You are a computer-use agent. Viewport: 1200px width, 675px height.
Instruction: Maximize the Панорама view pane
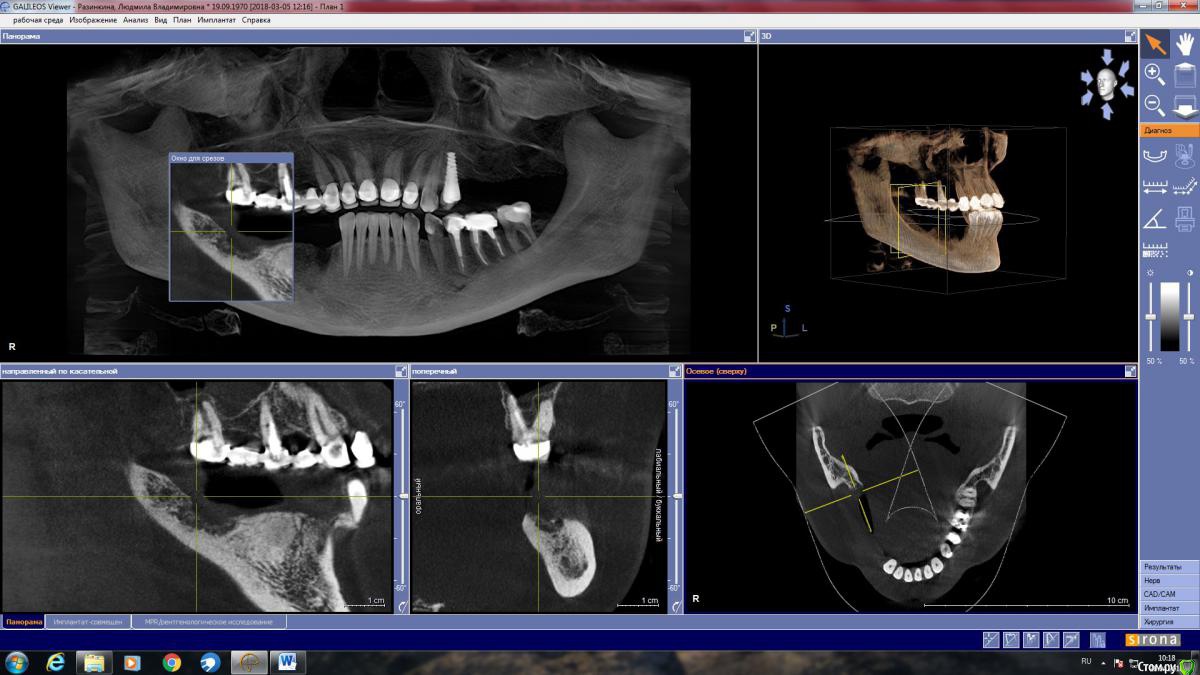pos(749,36)
